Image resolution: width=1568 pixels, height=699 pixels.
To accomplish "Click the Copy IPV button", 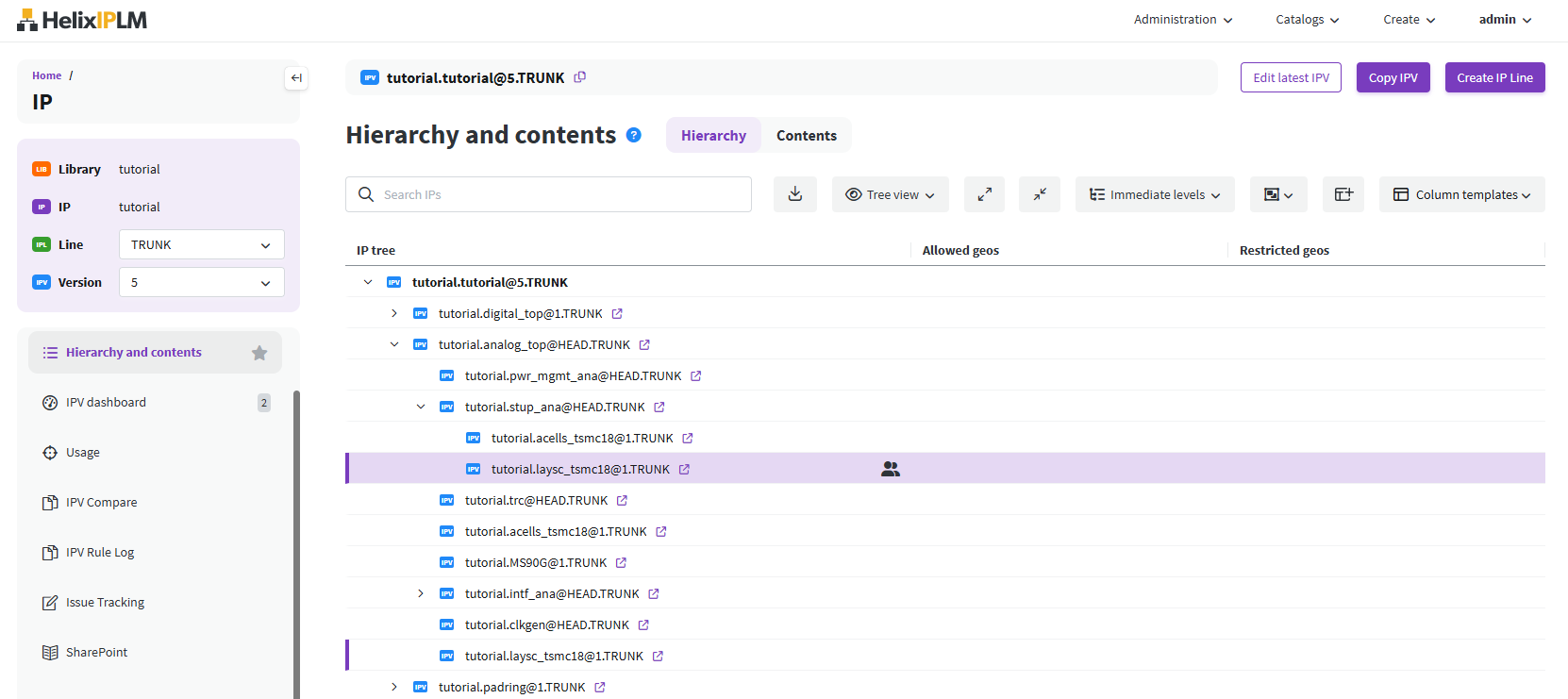I will (x=1393, y=77).
